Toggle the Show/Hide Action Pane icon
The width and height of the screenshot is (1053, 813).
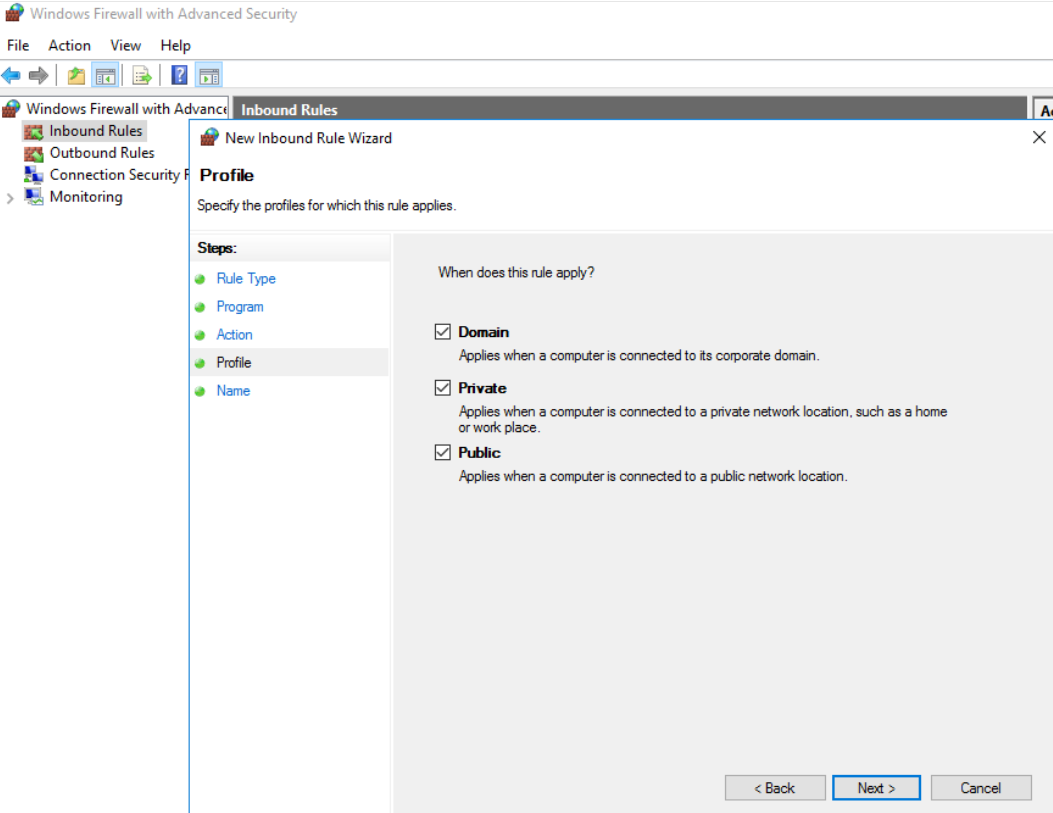[x=209, y=76]
